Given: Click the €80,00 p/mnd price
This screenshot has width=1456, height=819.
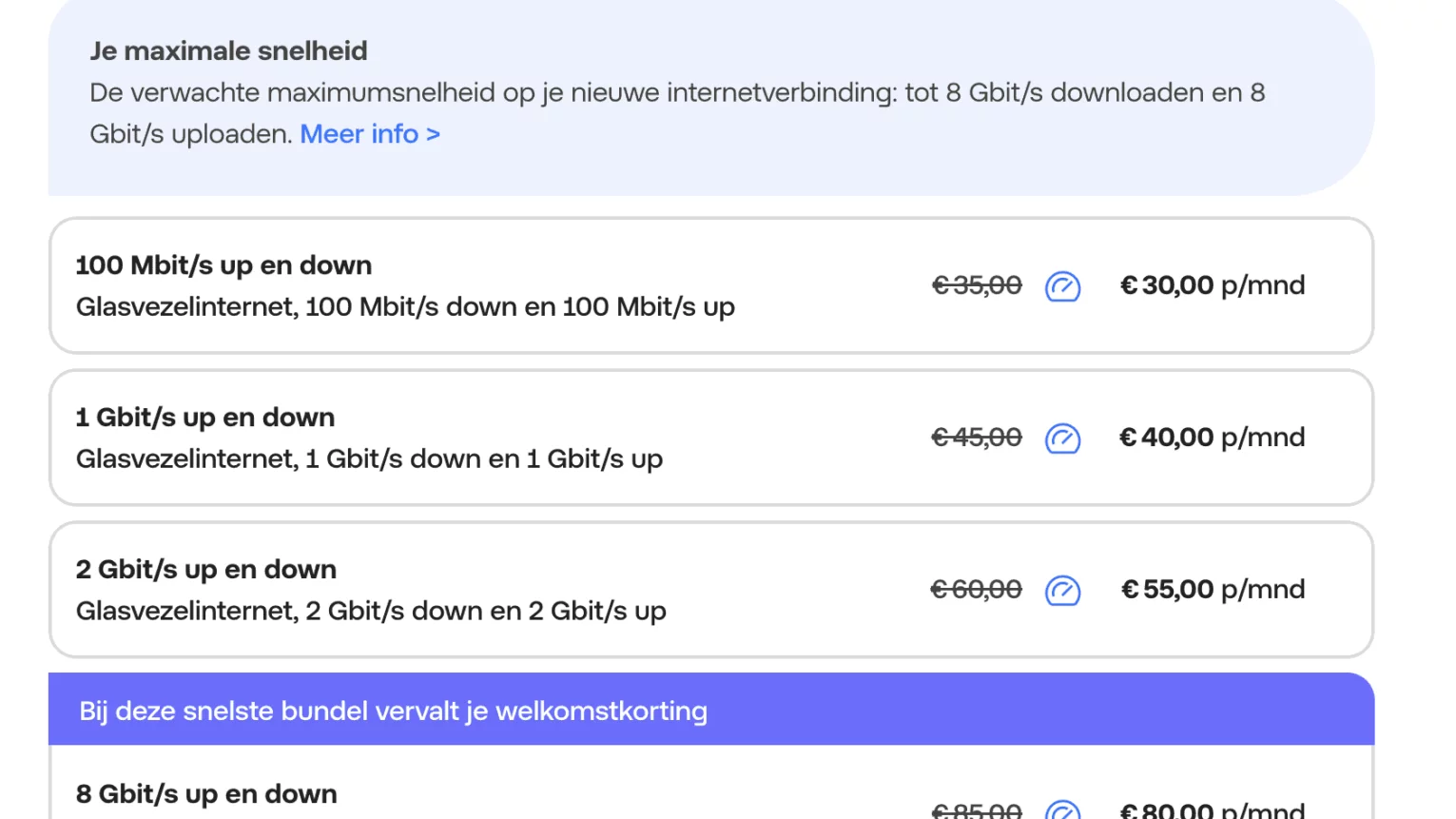Looking at the screenshot, I should [1213, 810].
